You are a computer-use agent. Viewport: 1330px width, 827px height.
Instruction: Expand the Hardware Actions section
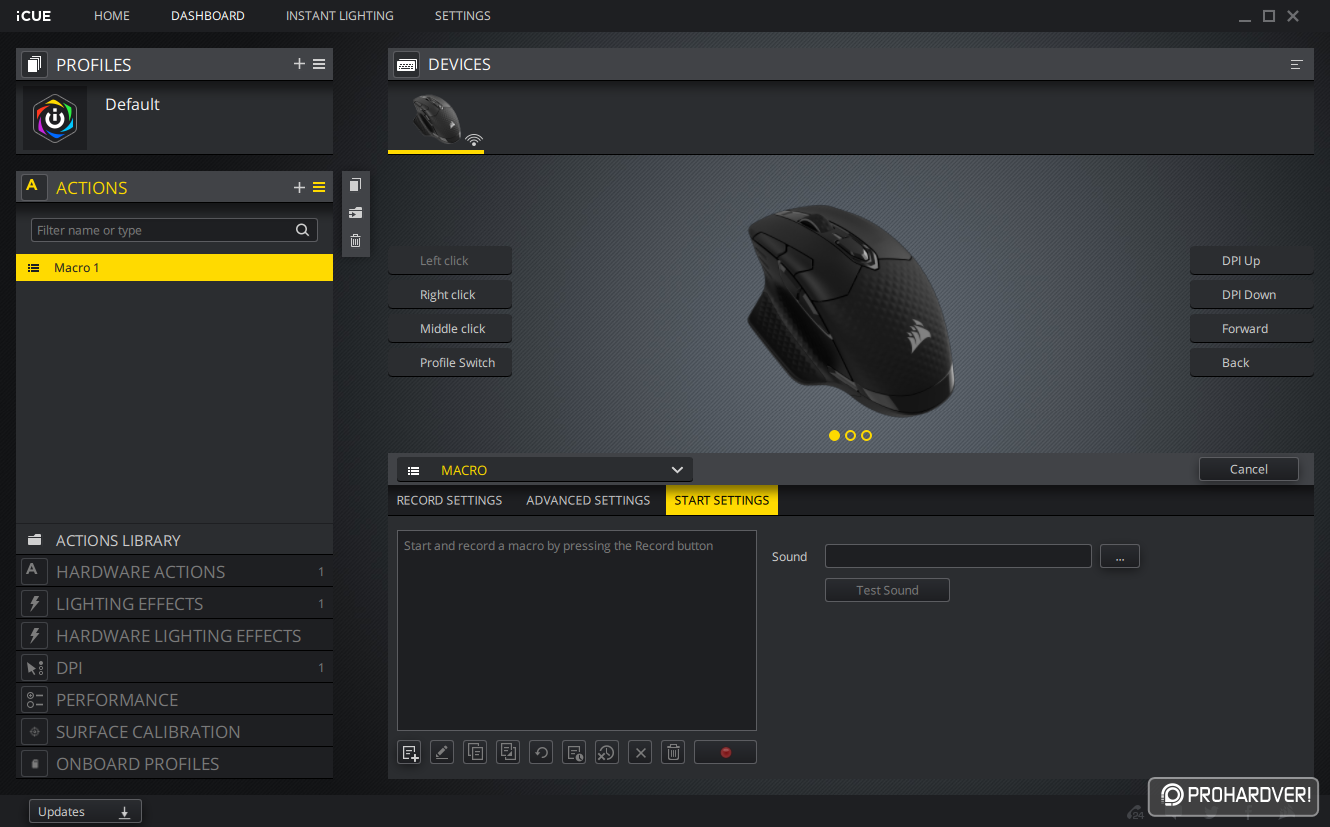pos(174,572)
